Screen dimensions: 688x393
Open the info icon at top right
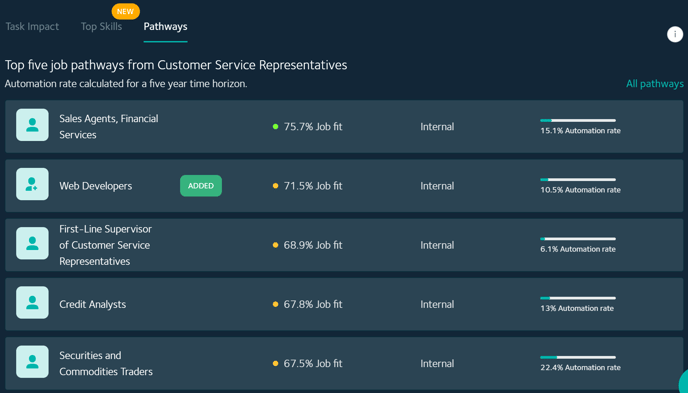tap(675, 34)
